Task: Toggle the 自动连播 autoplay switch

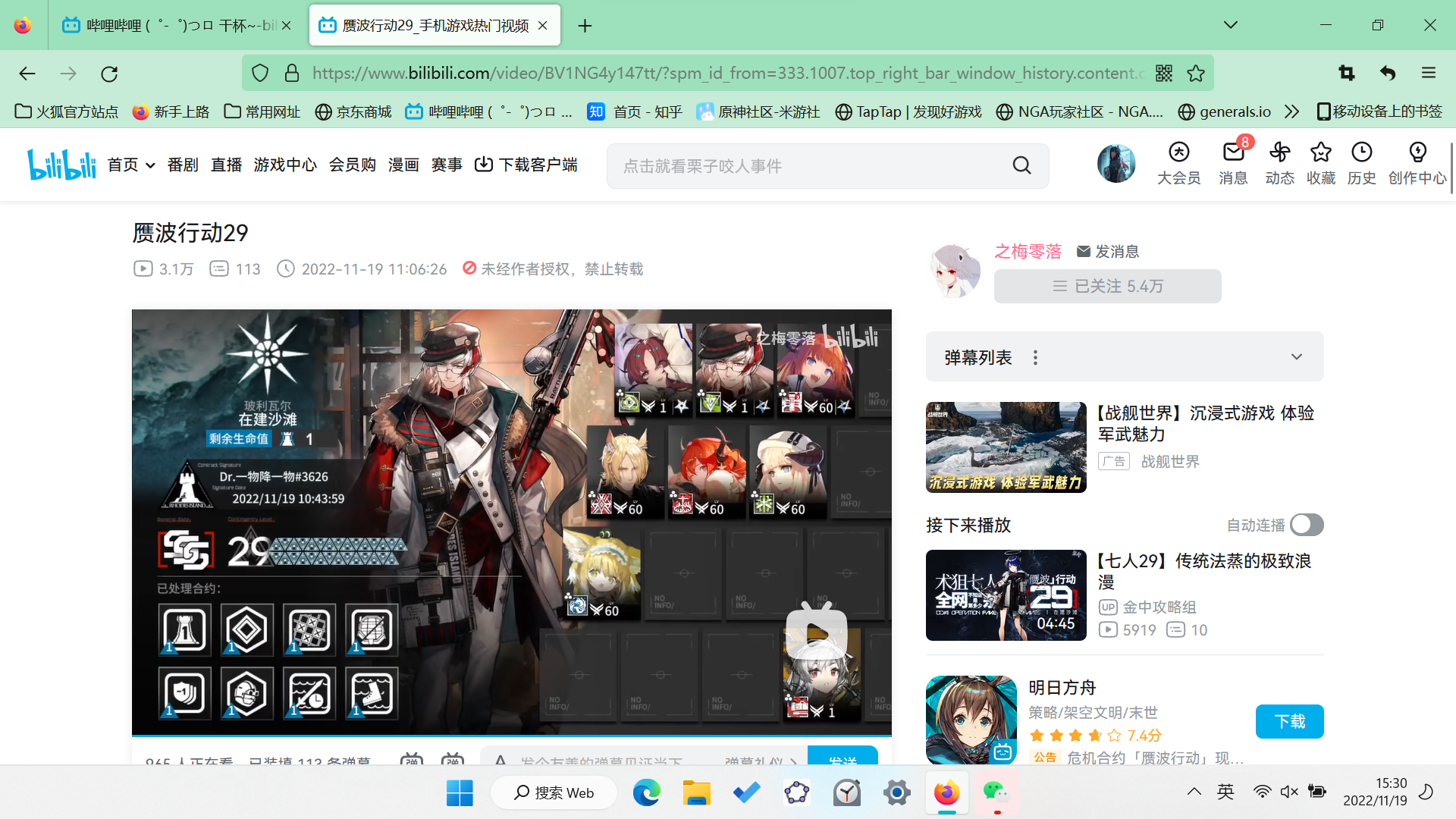Action: (x=1307, y=525)
